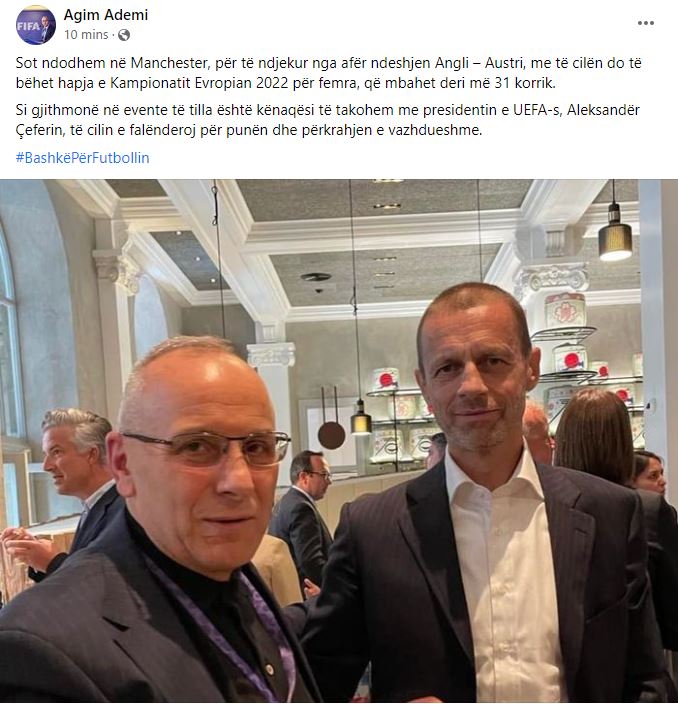Screen dimensions: 678x704
Task: Click the round dark hanging ornament
Action: (331, 435)
